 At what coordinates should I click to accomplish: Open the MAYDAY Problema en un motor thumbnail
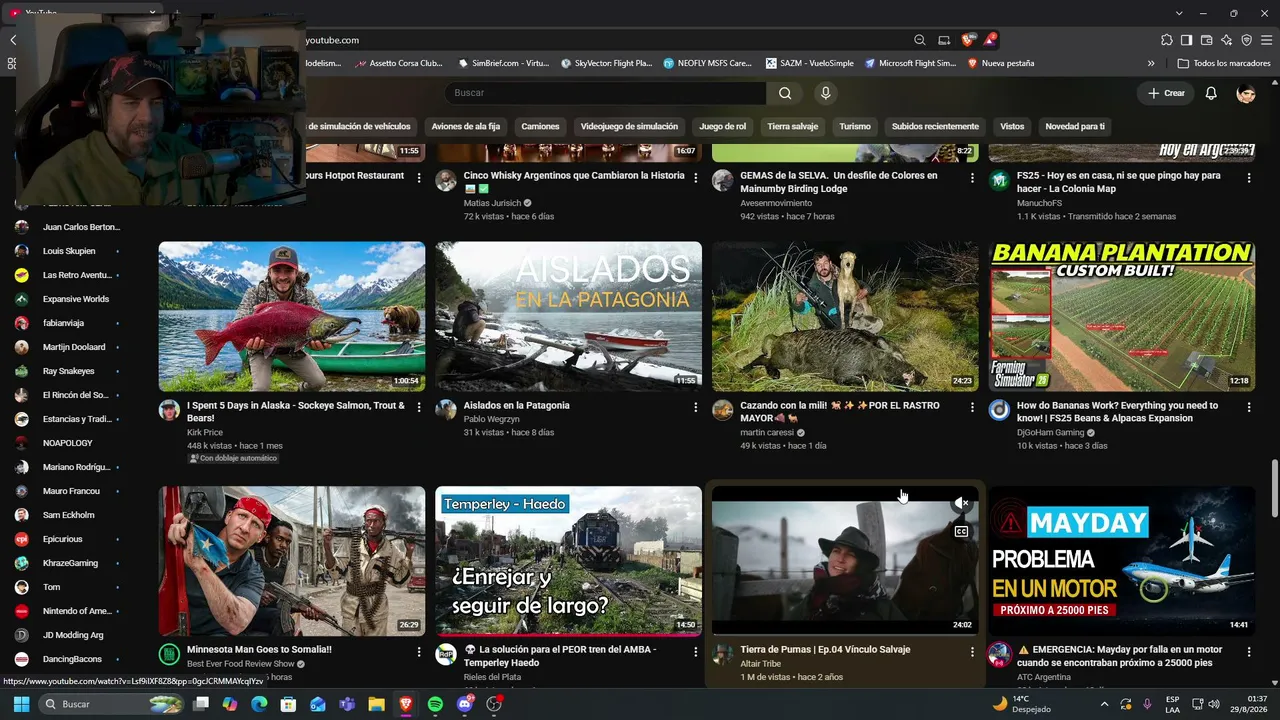[1122, 561]
